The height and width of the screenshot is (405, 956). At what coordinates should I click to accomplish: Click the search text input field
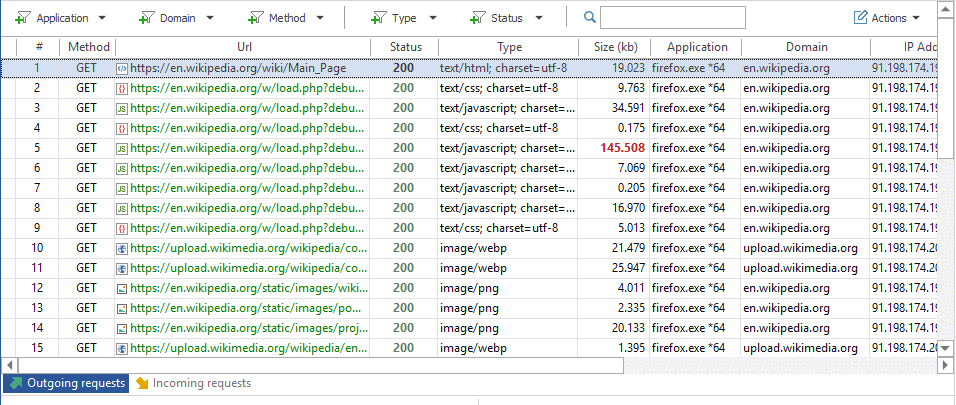(672, 18)
